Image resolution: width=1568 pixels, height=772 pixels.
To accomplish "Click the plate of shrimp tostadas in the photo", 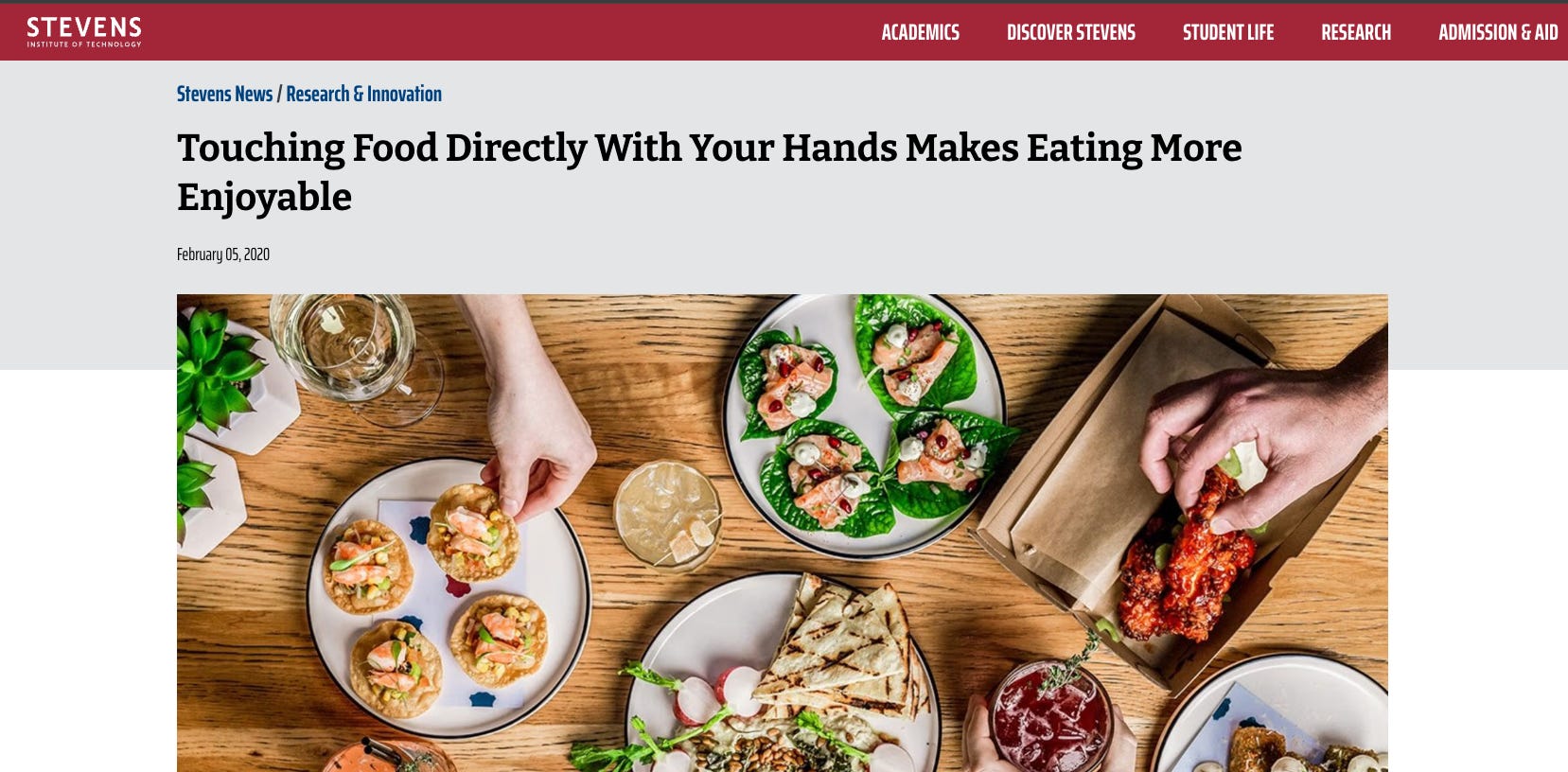I will tap(449, 598).
